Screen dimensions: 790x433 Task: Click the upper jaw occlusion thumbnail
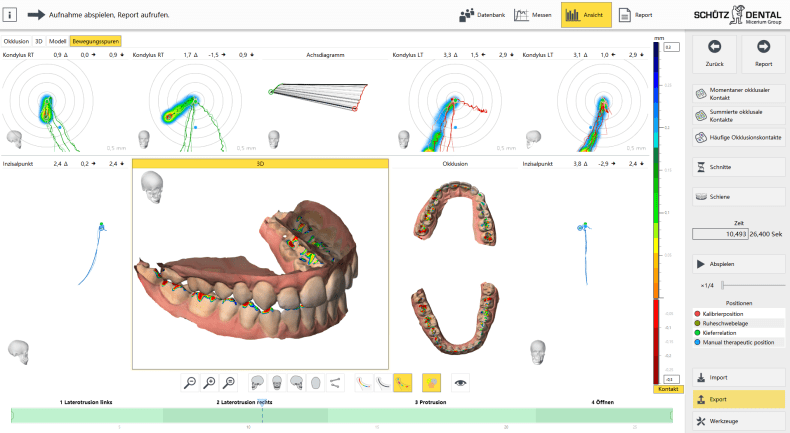point(455,214)
